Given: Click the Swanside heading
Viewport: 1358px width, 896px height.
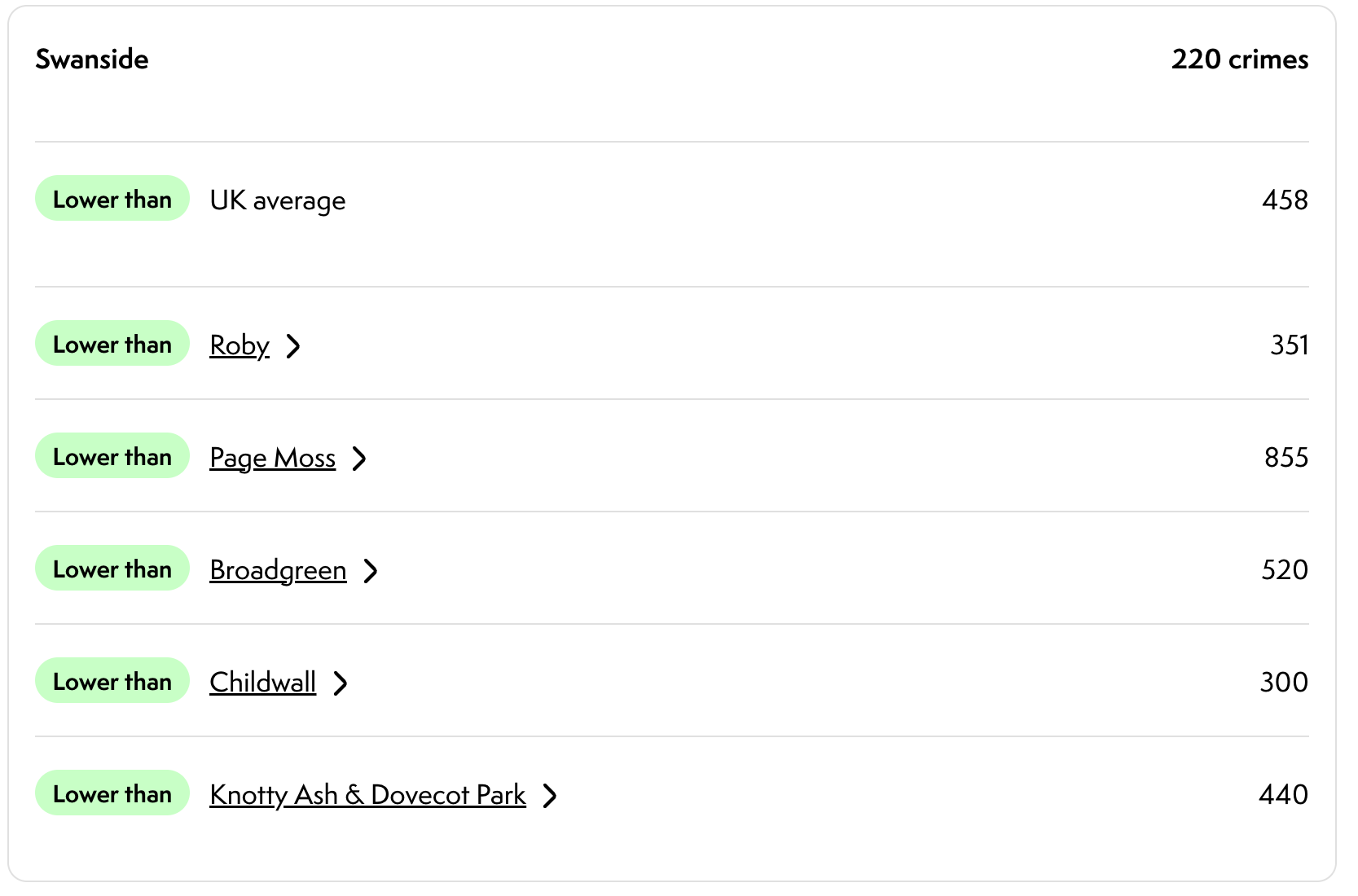Looking at the screenshot, I should pos(92,59).
